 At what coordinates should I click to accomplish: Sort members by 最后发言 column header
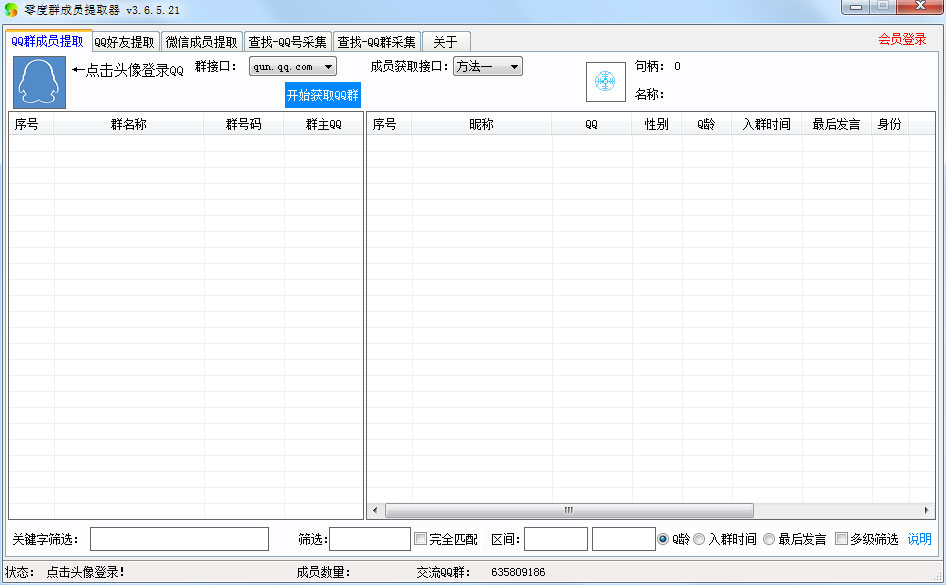tap(836, 124)
